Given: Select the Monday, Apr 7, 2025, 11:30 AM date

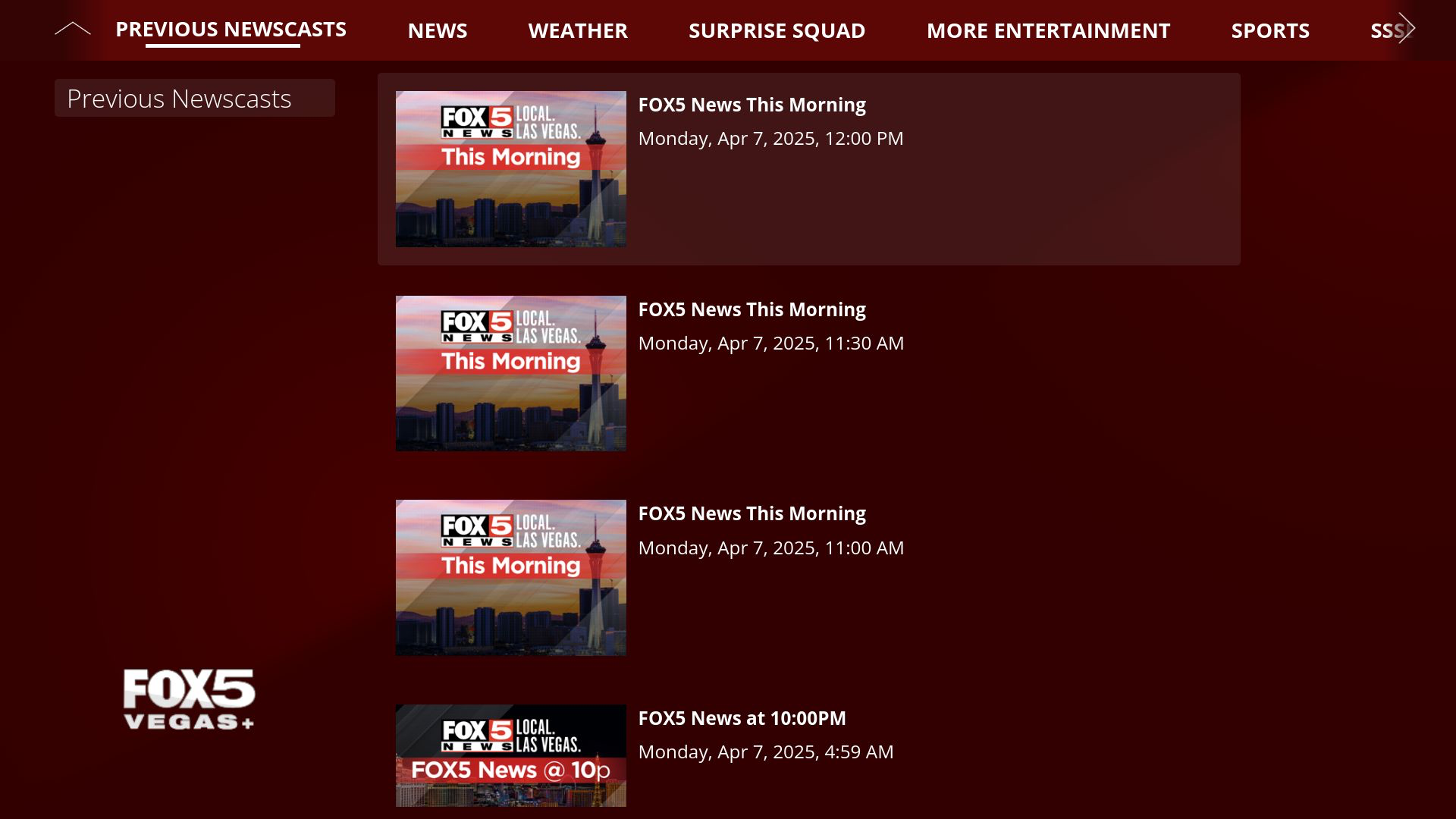Looking at the screenshot, I should pyautogui.click(x=770, y=344).
